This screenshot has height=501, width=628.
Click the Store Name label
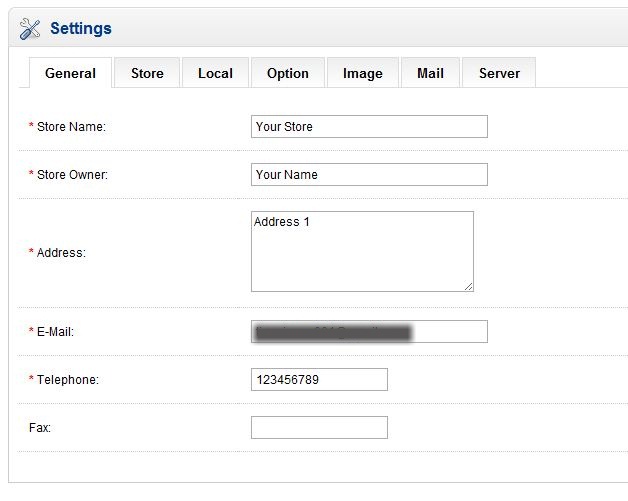[x=70, y=127]
